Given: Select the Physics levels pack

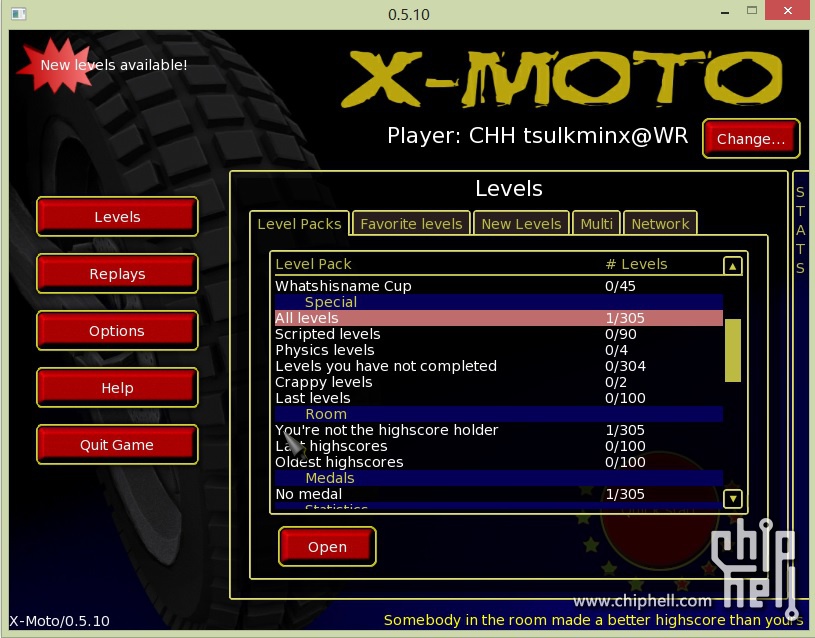Looking at the screenshot, I should [x=499, y=350].
